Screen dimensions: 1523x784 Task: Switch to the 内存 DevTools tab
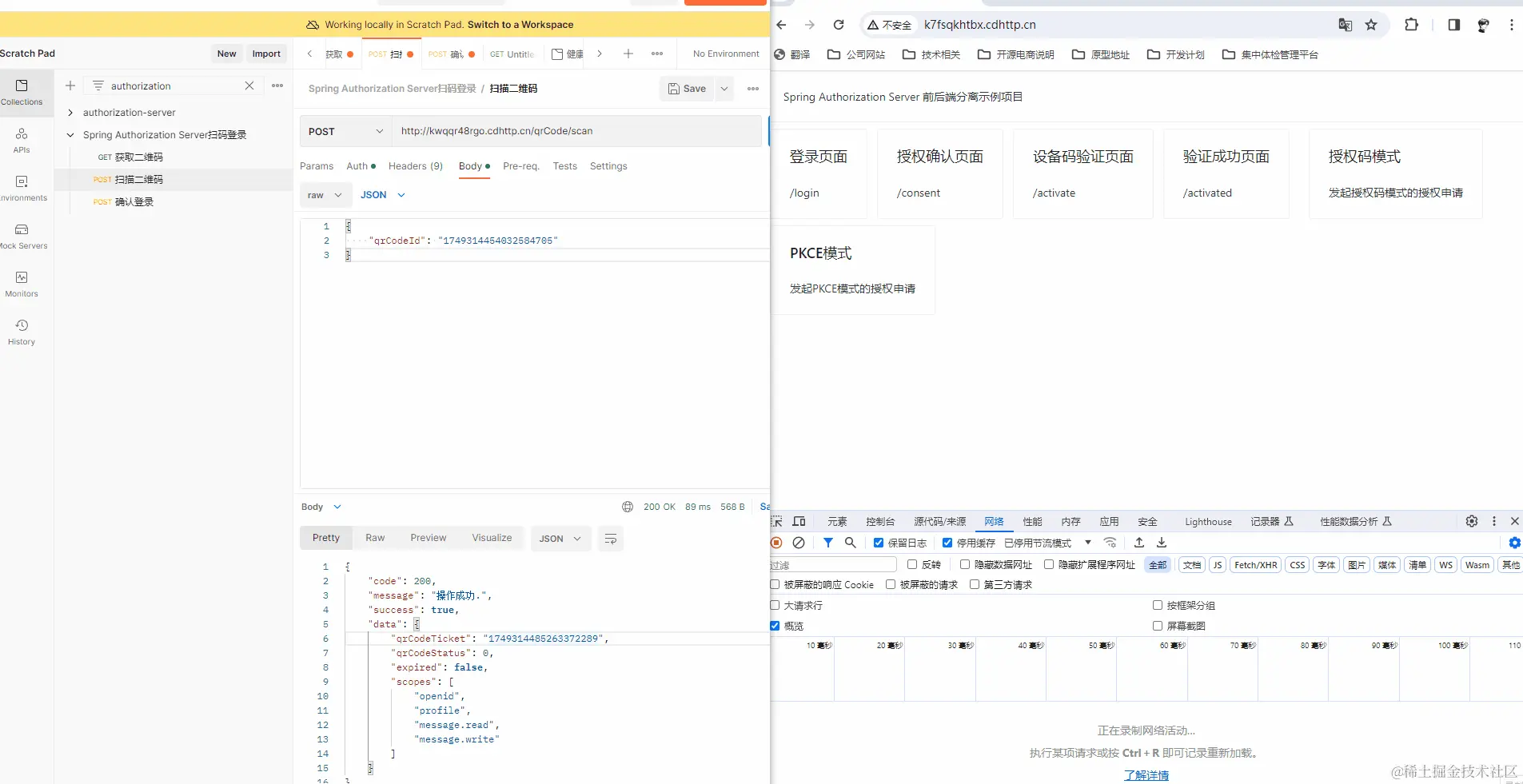tap(1070, 521)
